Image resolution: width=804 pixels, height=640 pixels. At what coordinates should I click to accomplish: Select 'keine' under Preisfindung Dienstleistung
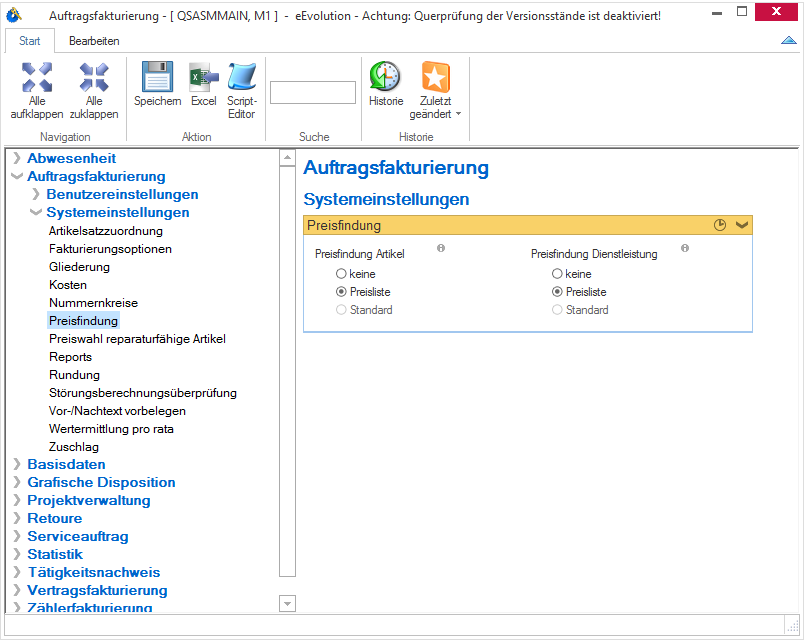557,274
